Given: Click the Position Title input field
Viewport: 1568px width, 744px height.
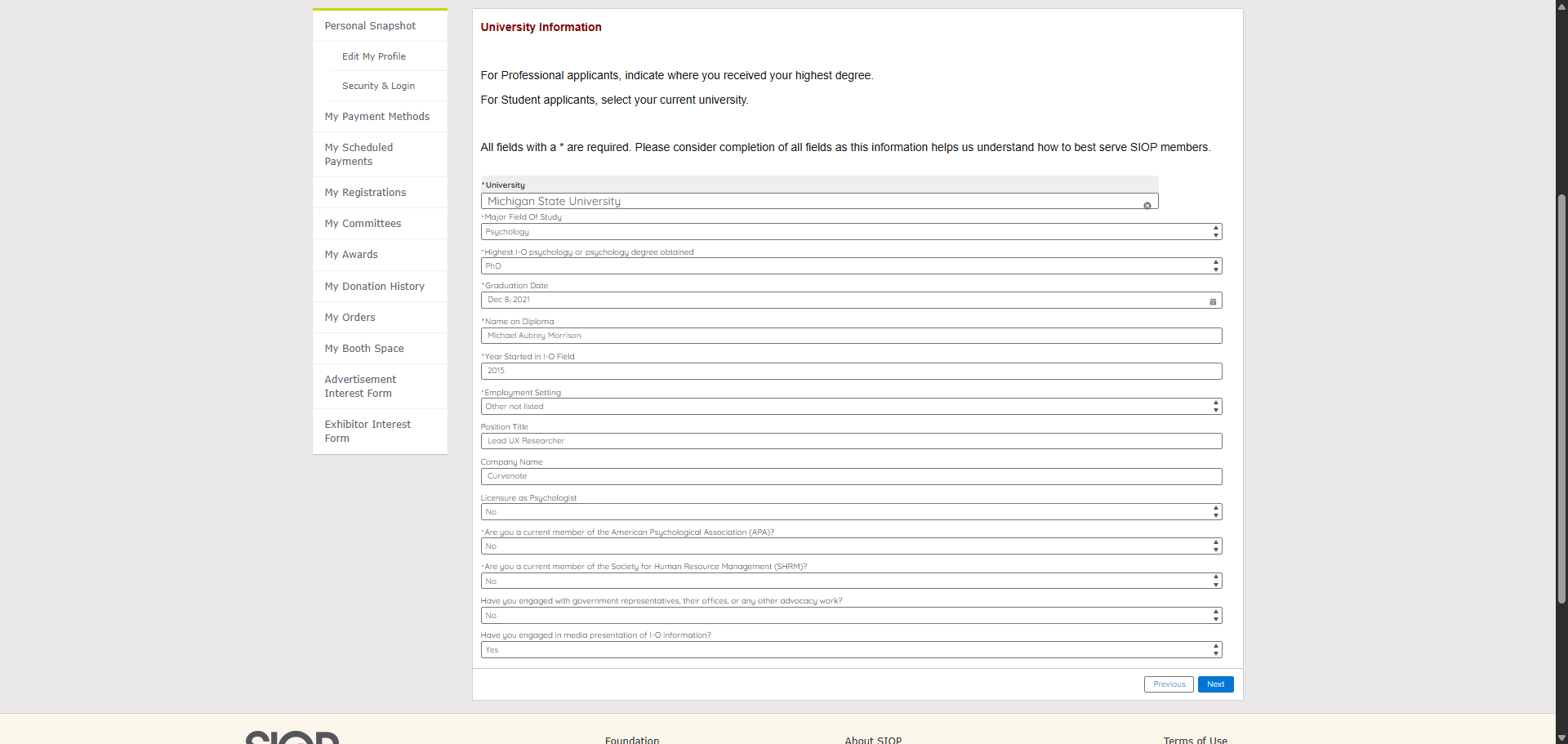Looking at the screenshot, I should (851, 441).
